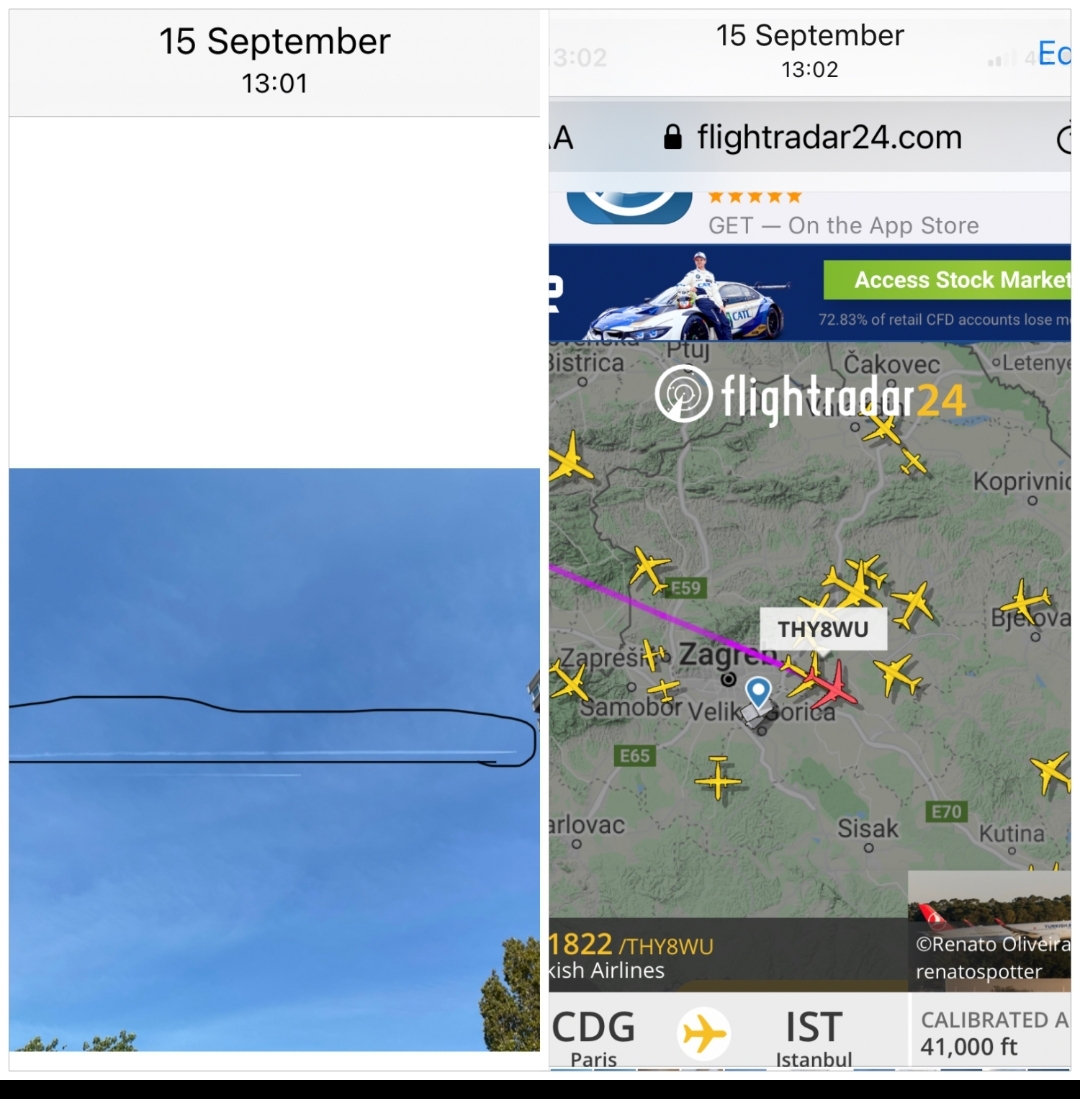Tap the padlock icon in the address bar
The height and width of the screenshot is (1099, 1080).
[672, 137]
